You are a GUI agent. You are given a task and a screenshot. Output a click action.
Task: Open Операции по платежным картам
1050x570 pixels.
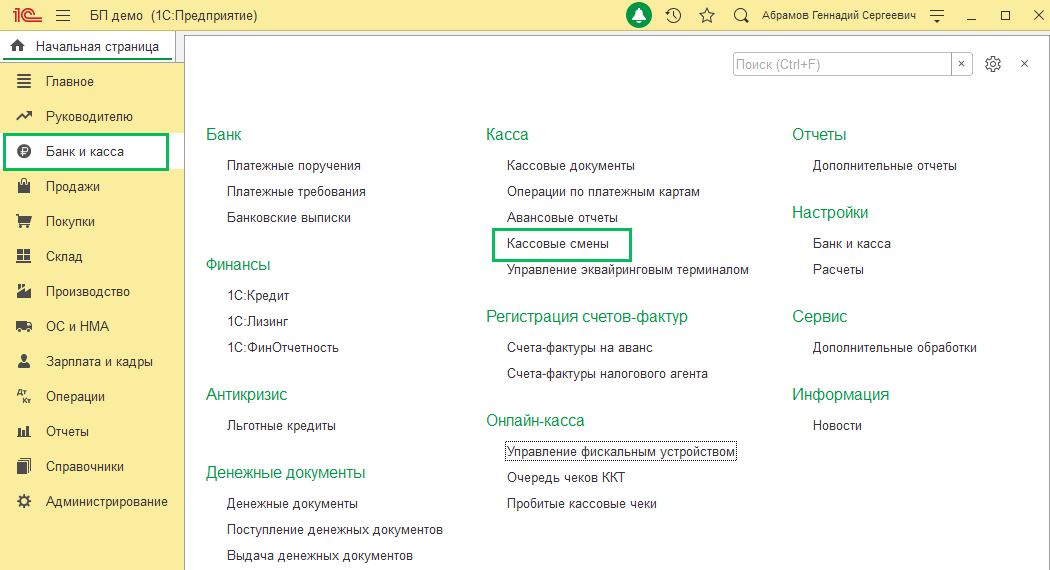603,192
